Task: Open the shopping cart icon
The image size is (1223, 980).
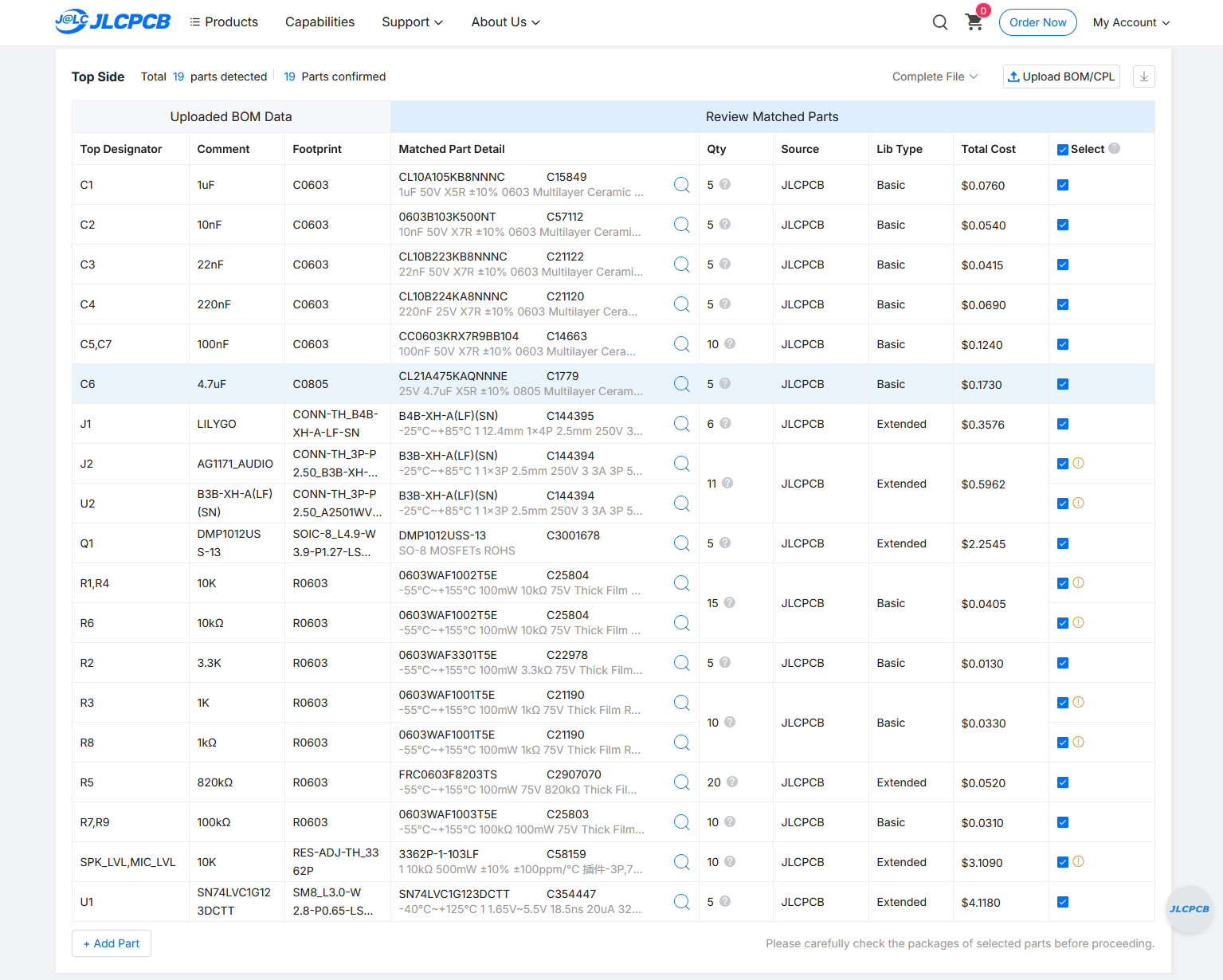Action: coord(974,22)
